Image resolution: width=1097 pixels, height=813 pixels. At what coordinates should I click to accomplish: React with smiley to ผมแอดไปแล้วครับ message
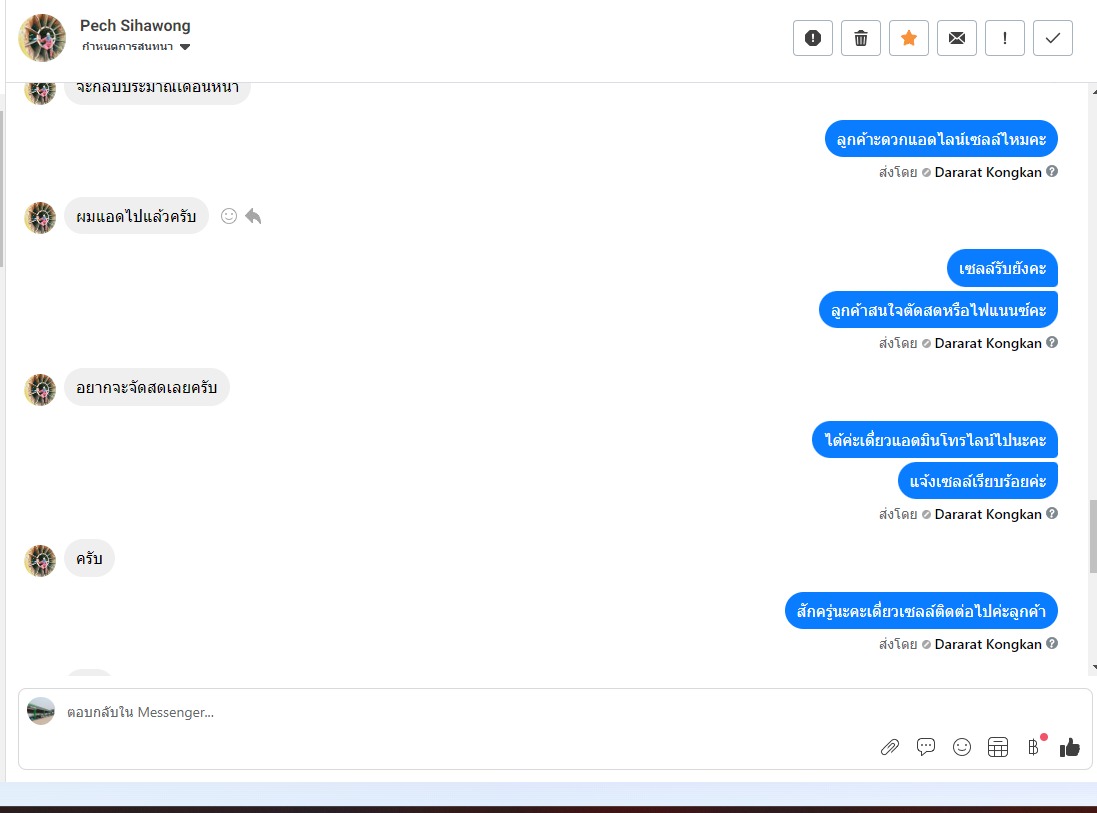click(x=229, y=216)
